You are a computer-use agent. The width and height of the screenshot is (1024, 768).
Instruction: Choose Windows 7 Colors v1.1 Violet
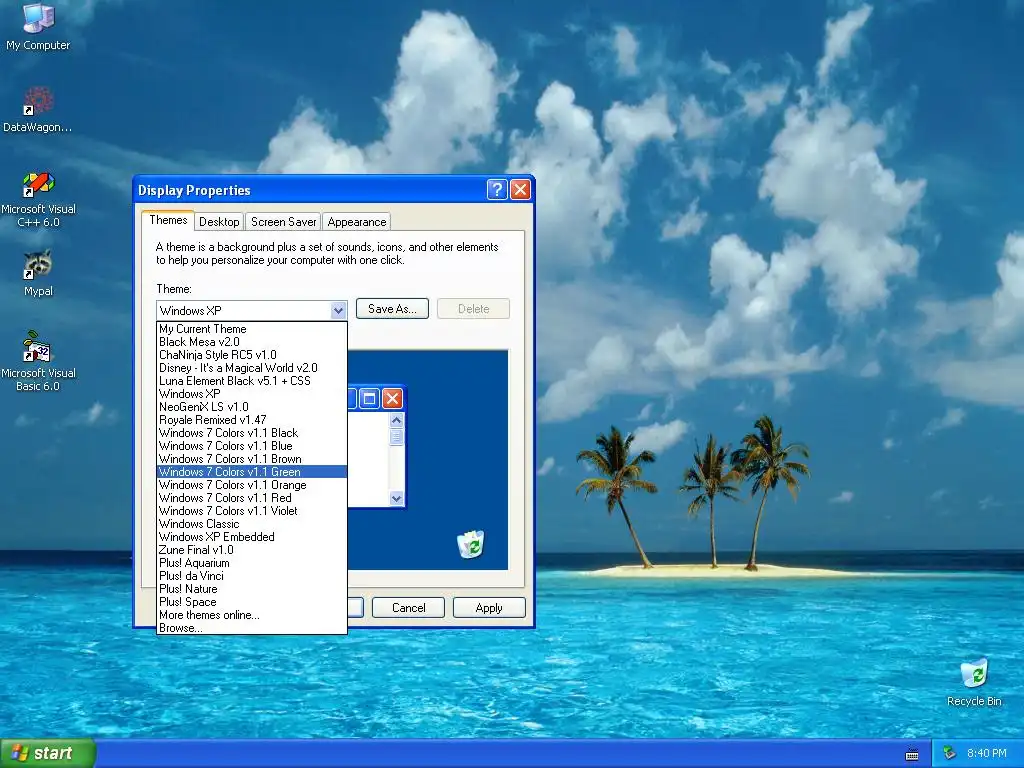point(252,511)
